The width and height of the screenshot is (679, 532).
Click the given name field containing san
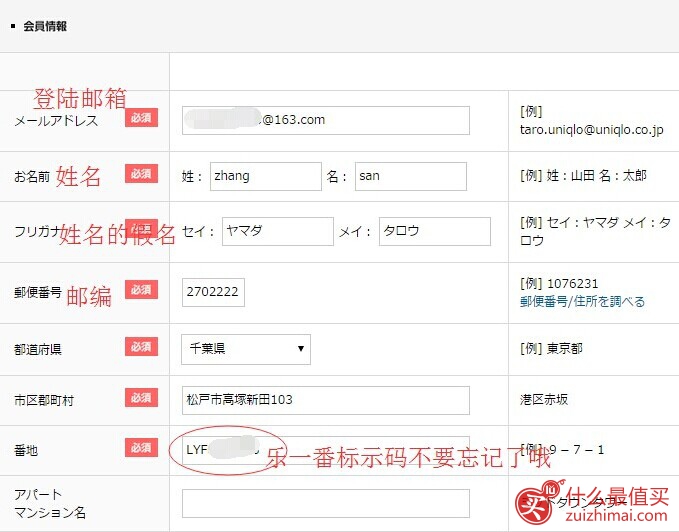tap(411, 176)
